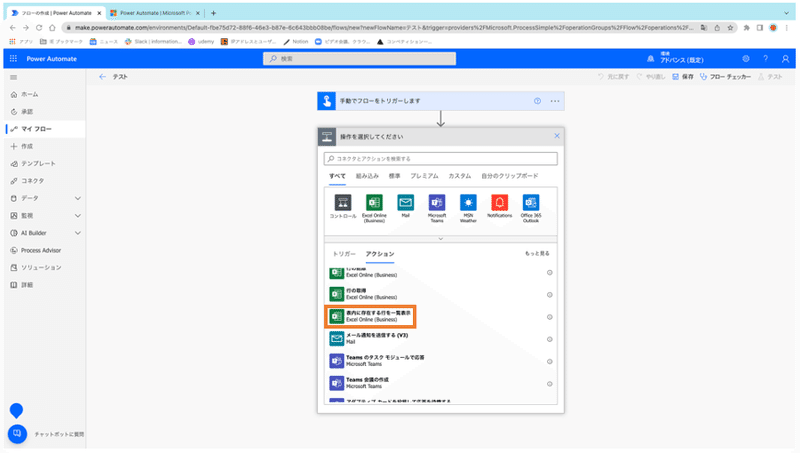Choose the Office 365 Outlook connector icon

[x=531, y=203]
